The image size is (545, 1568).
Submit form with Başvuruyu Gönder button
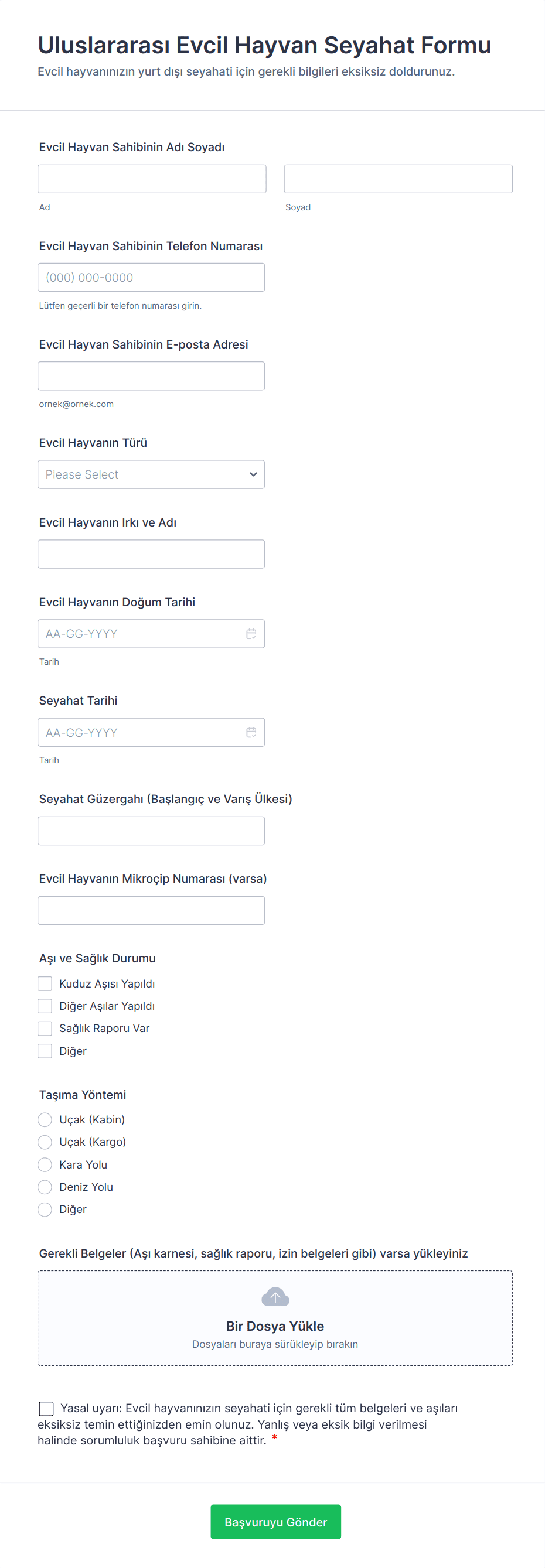coord(275,1522)
